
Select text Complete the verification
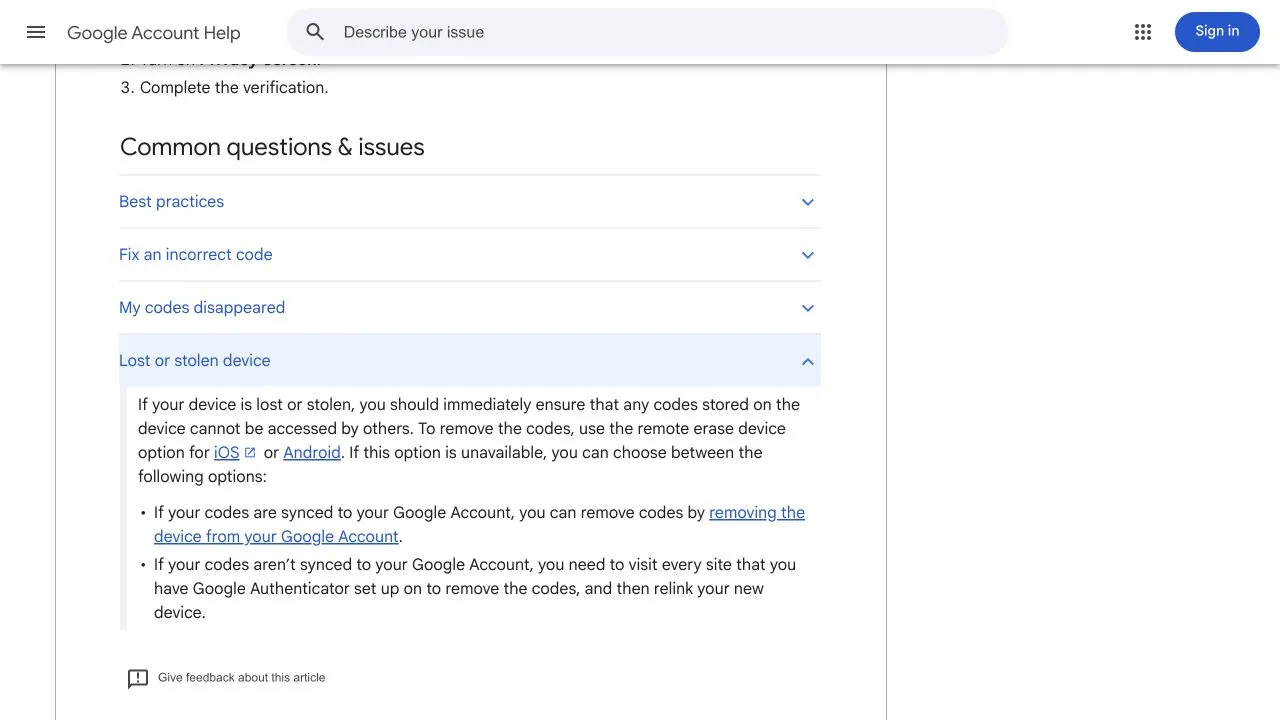click(234, 88)
